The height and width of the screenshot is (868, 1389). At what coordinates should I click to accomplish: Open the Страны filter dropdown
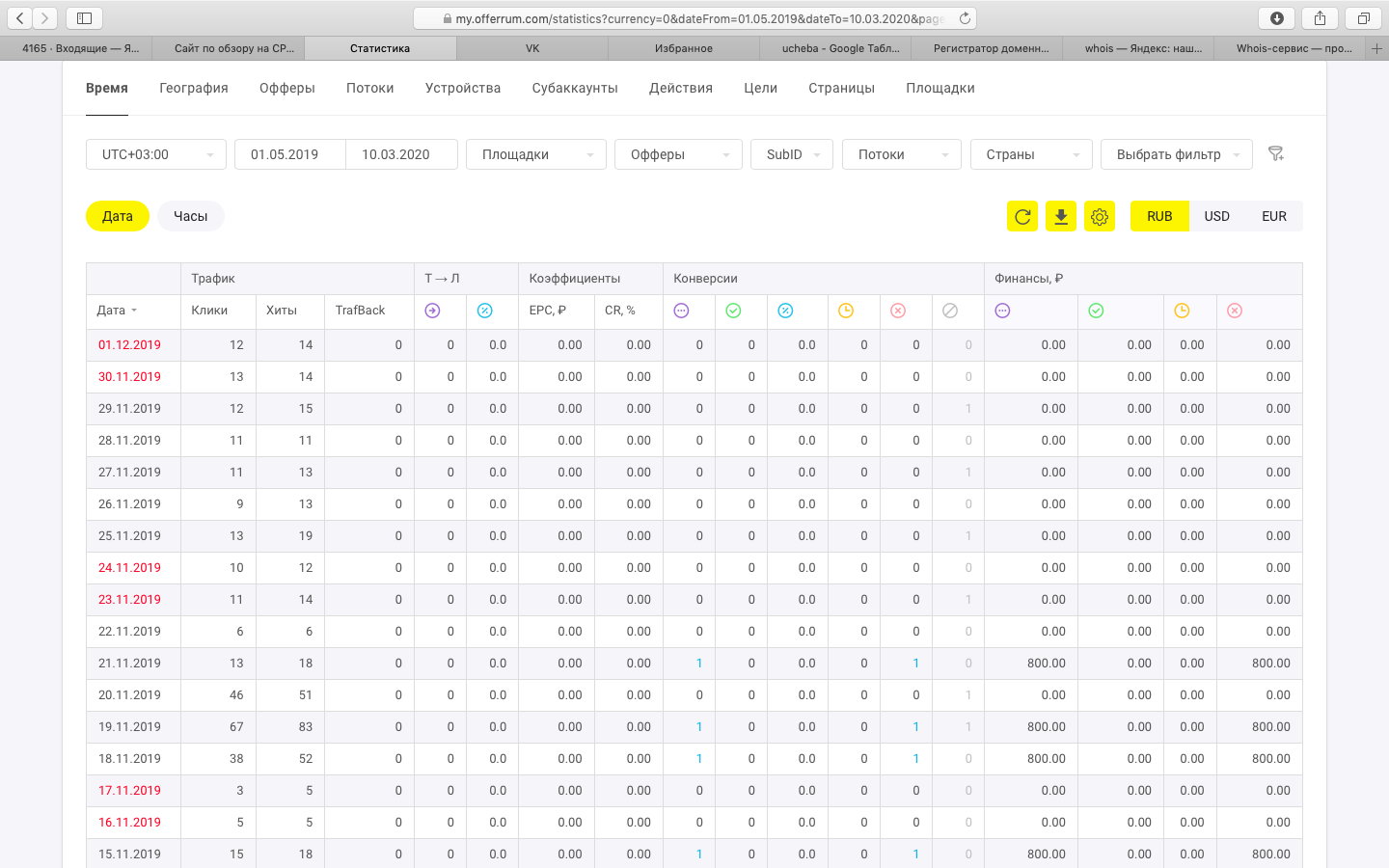point(1031,154)
